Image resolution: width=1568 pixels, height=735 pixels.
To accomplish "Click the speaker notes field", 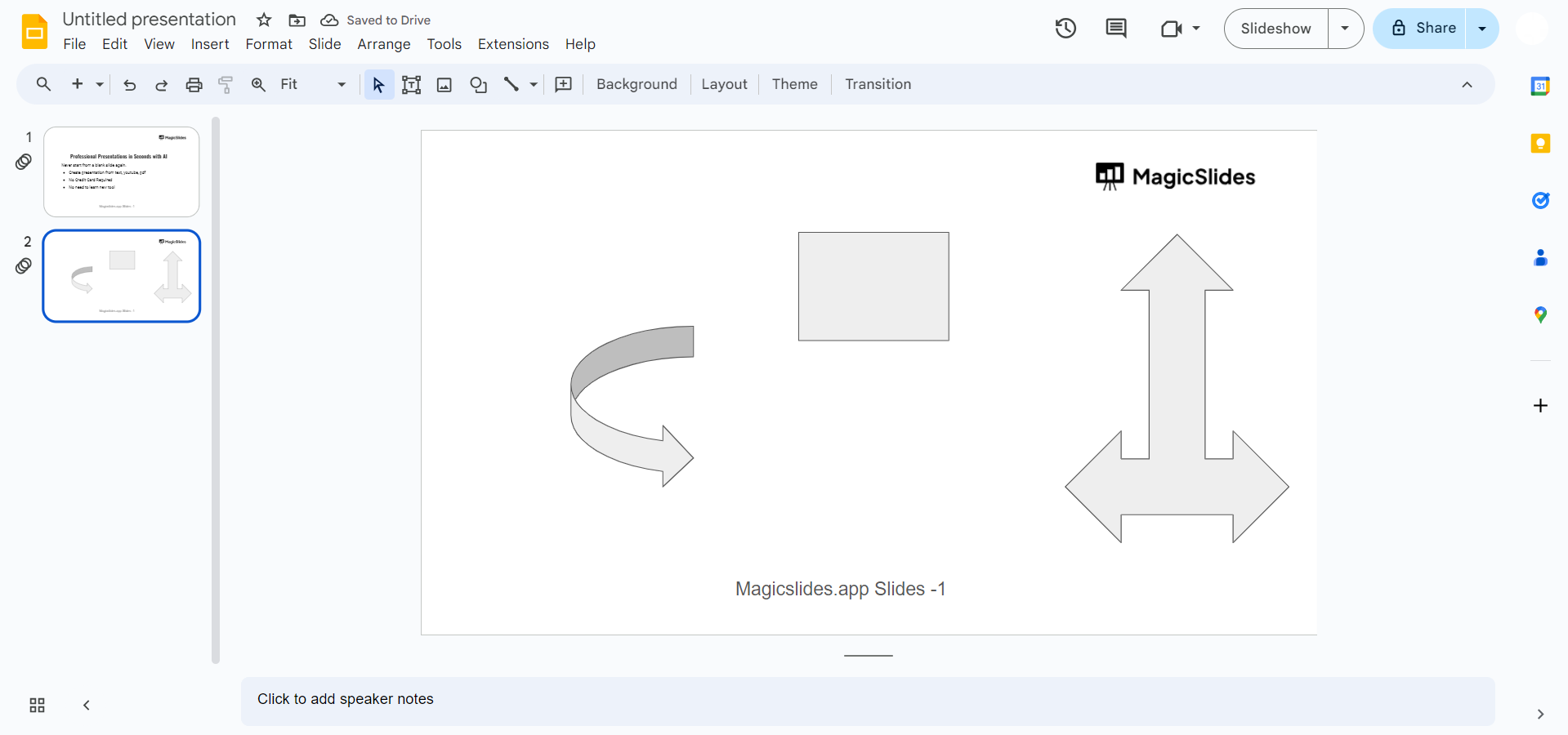I will (x=868, y=701).
